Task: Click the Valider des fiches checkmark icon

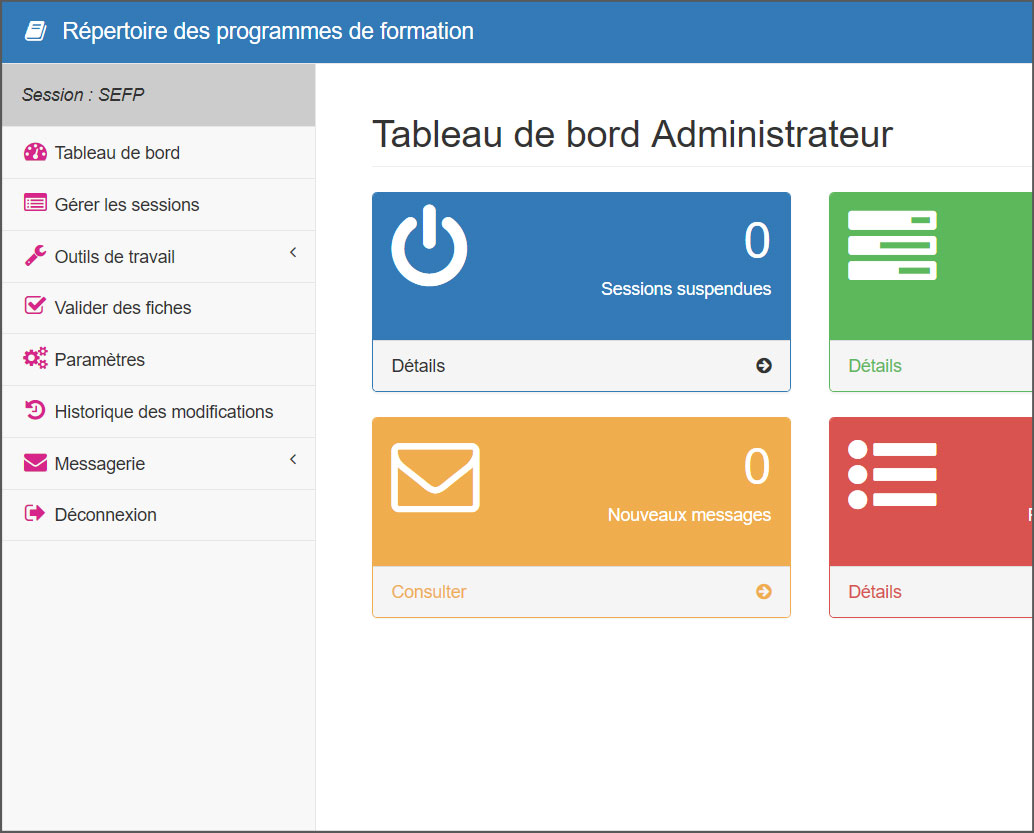Action: click(x=35, y=305)
